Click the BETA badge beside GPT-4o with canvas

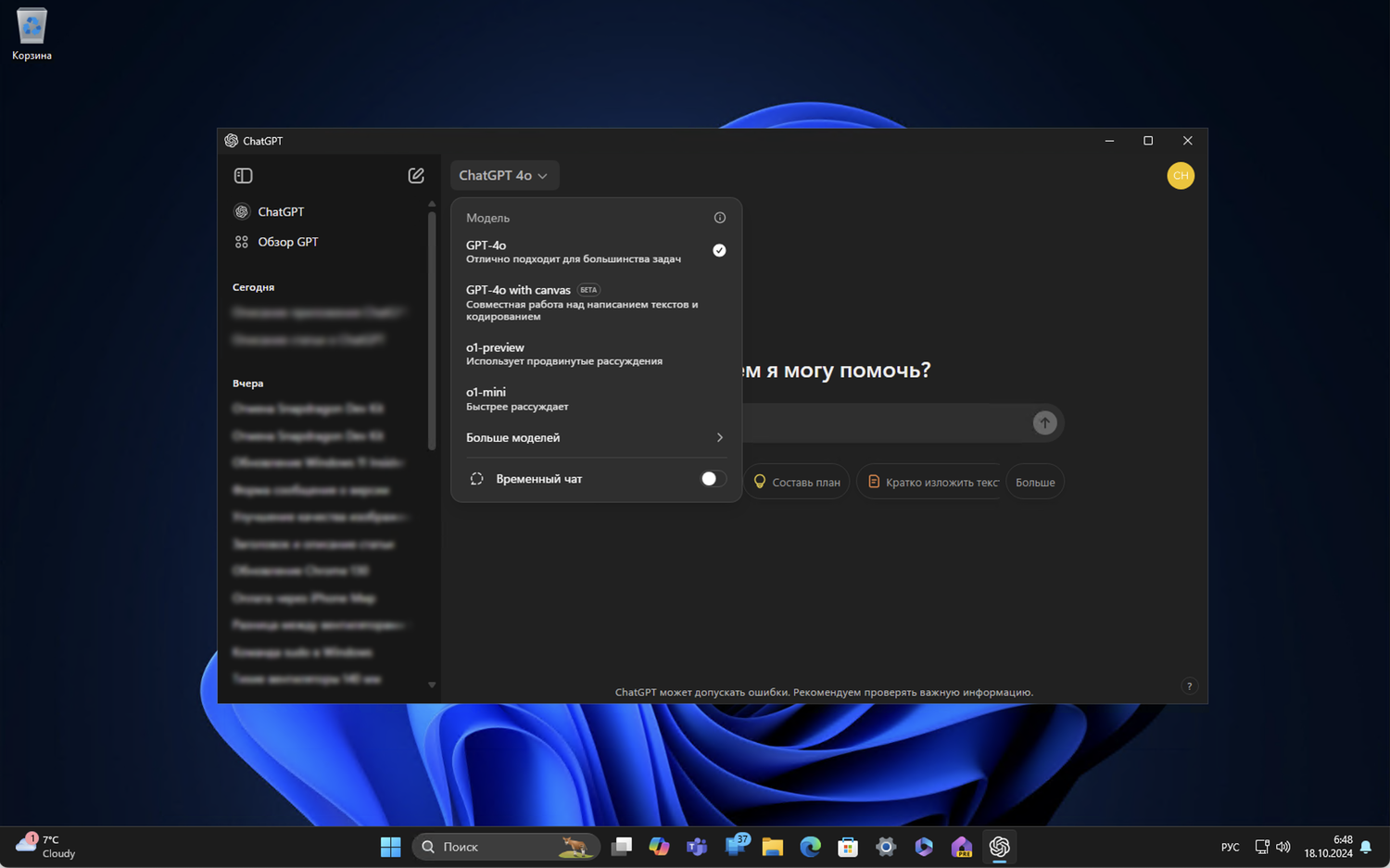pos(588,290)
